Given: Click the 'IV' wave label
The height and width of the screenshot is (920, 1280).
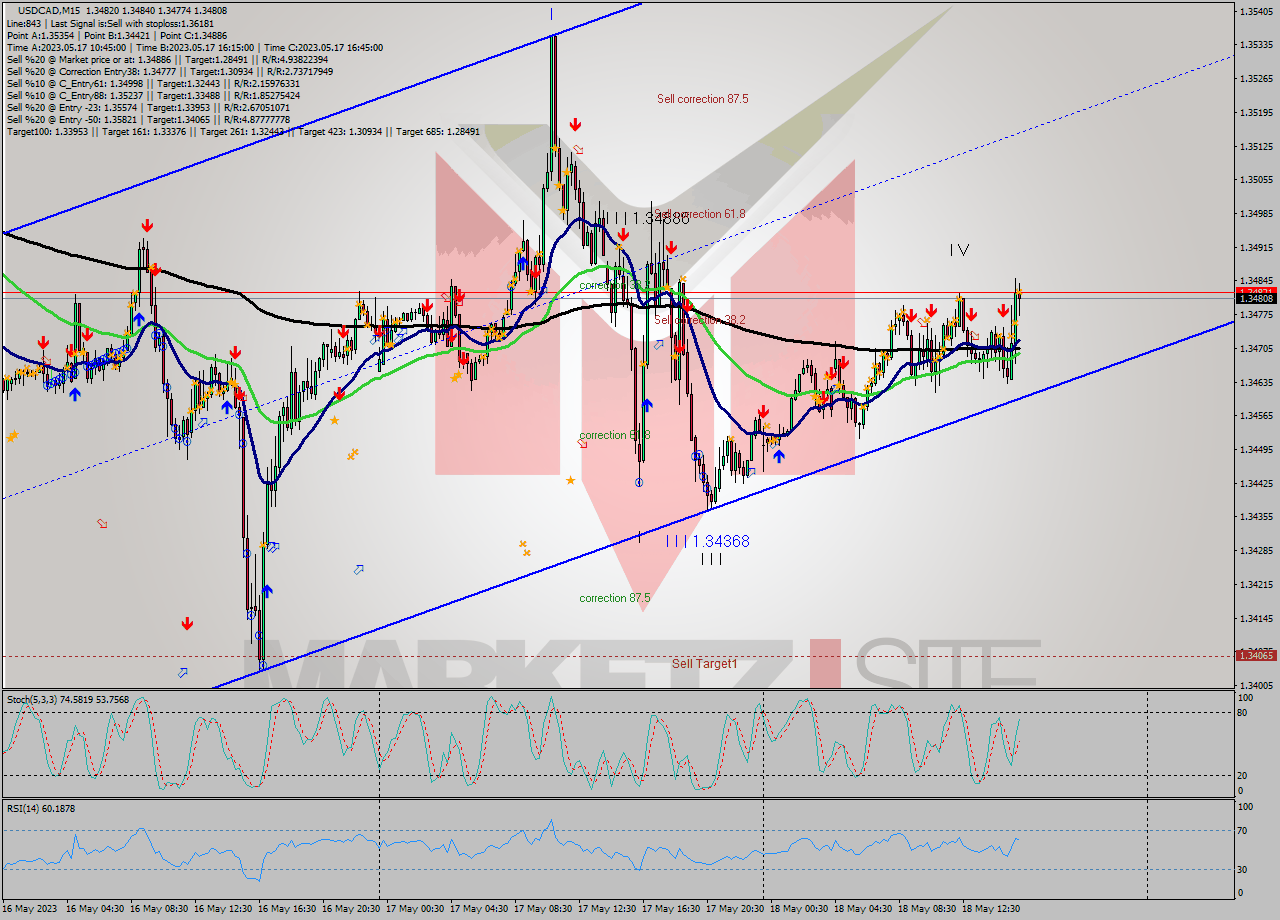Looking at the screenshot, I should (959, 249).
